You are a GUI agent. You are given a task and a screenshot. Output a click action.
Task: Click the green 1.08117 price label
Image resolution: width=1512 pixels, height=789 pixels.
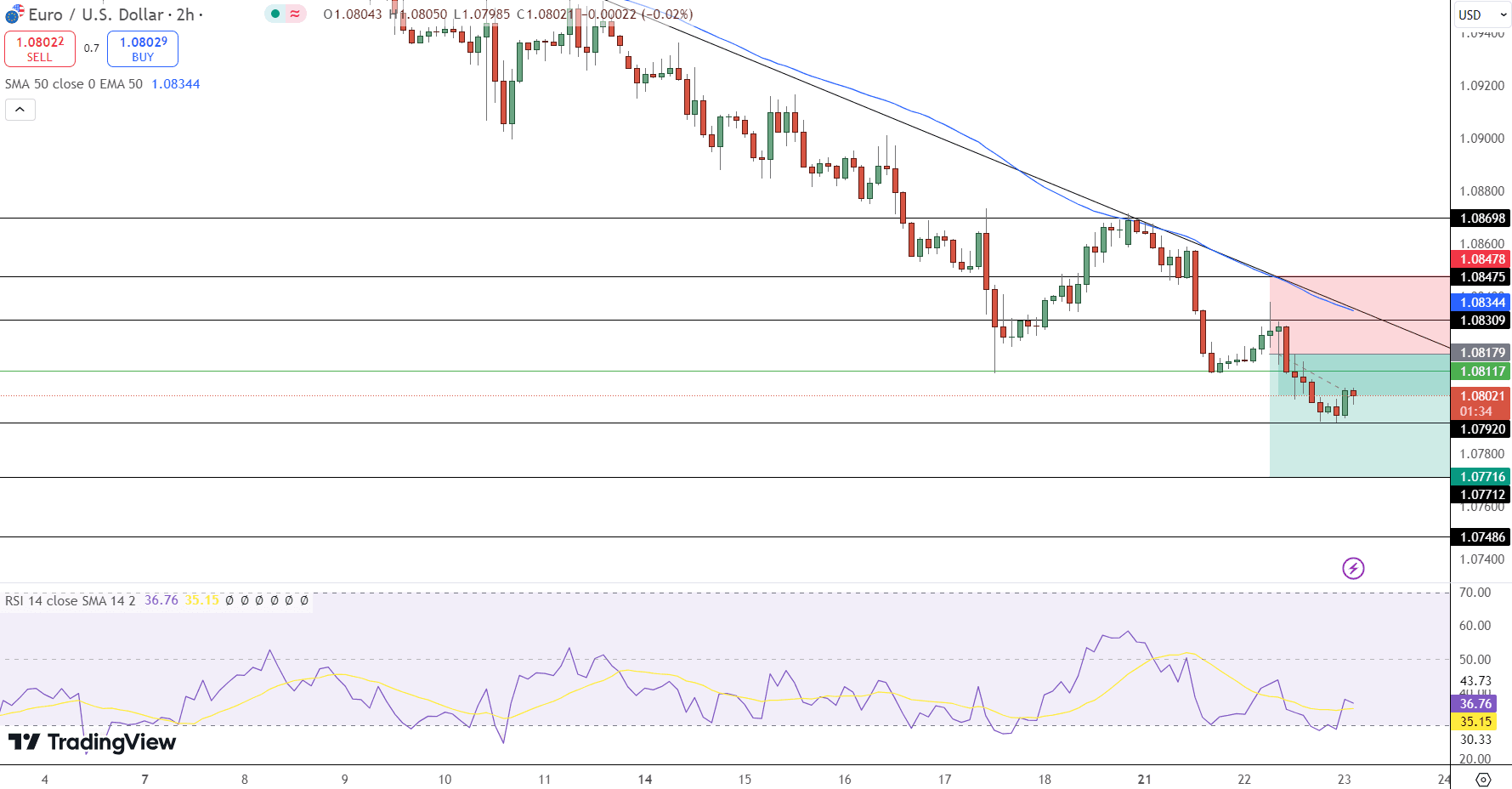pos(1481,372)
